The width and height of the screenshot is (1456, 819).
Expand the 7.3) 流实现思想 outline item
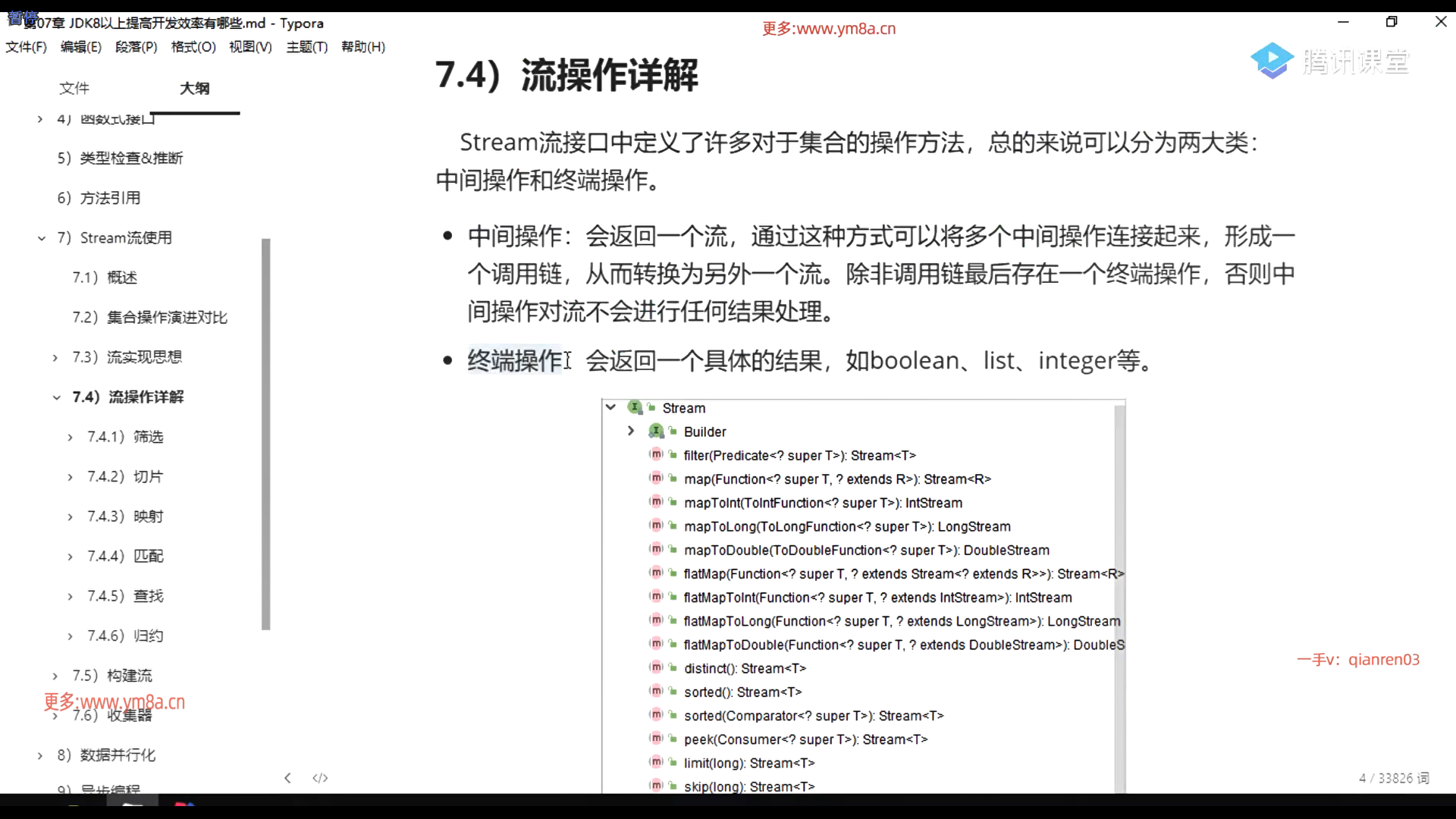(55, 357)
